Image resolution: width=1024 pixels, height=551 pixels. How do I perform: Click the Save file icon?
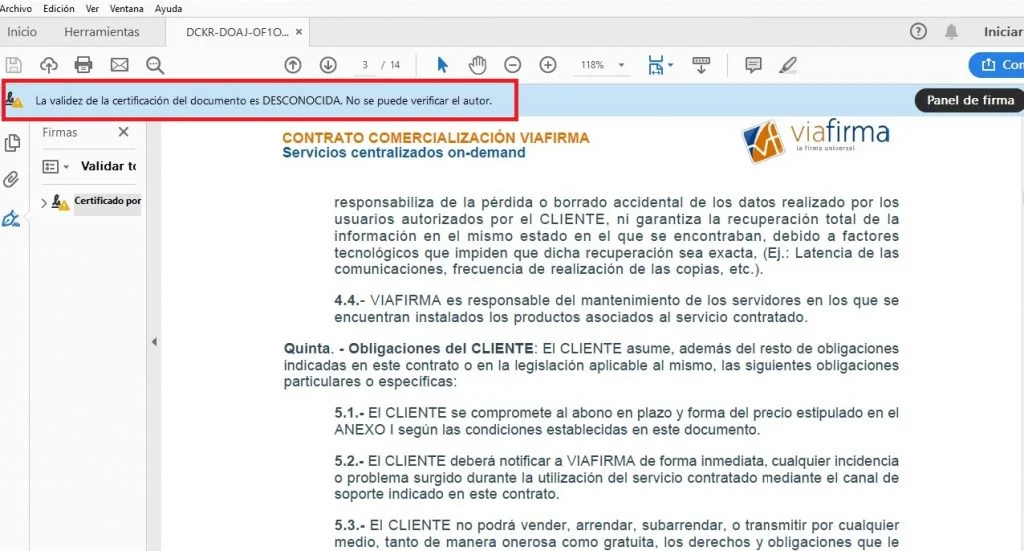pos(14,65)
